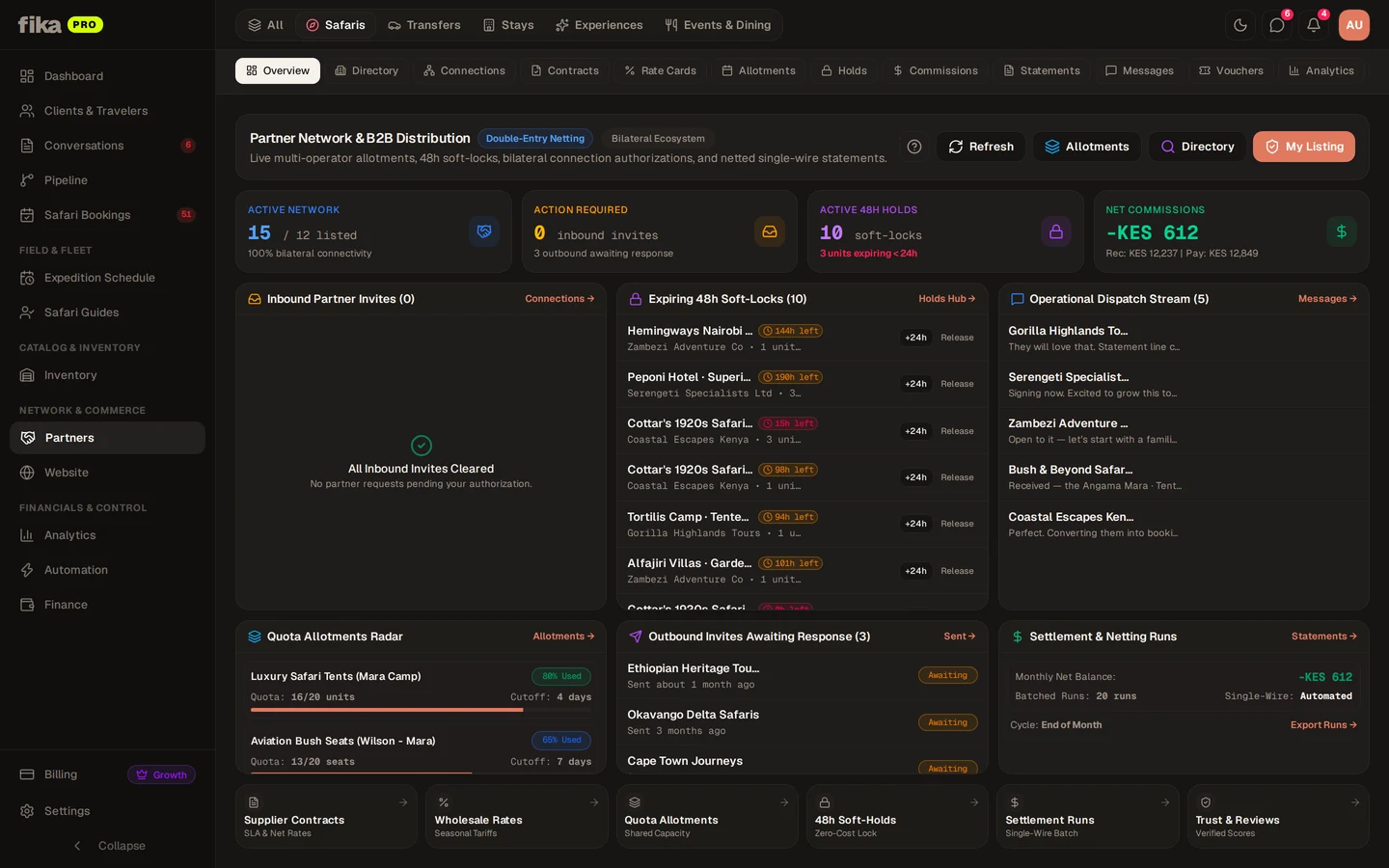Click the Action Required inbox icon
This screenshot has height=868, width=1389.
pos(770,231)
